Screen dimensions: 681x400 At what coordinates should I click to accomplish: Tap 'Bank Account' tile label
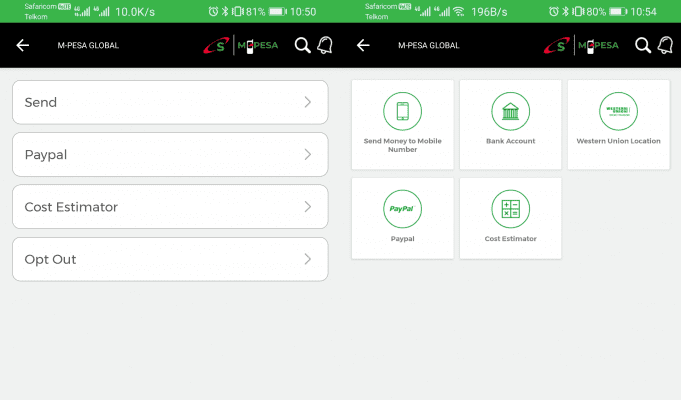(x=510, y=141)
